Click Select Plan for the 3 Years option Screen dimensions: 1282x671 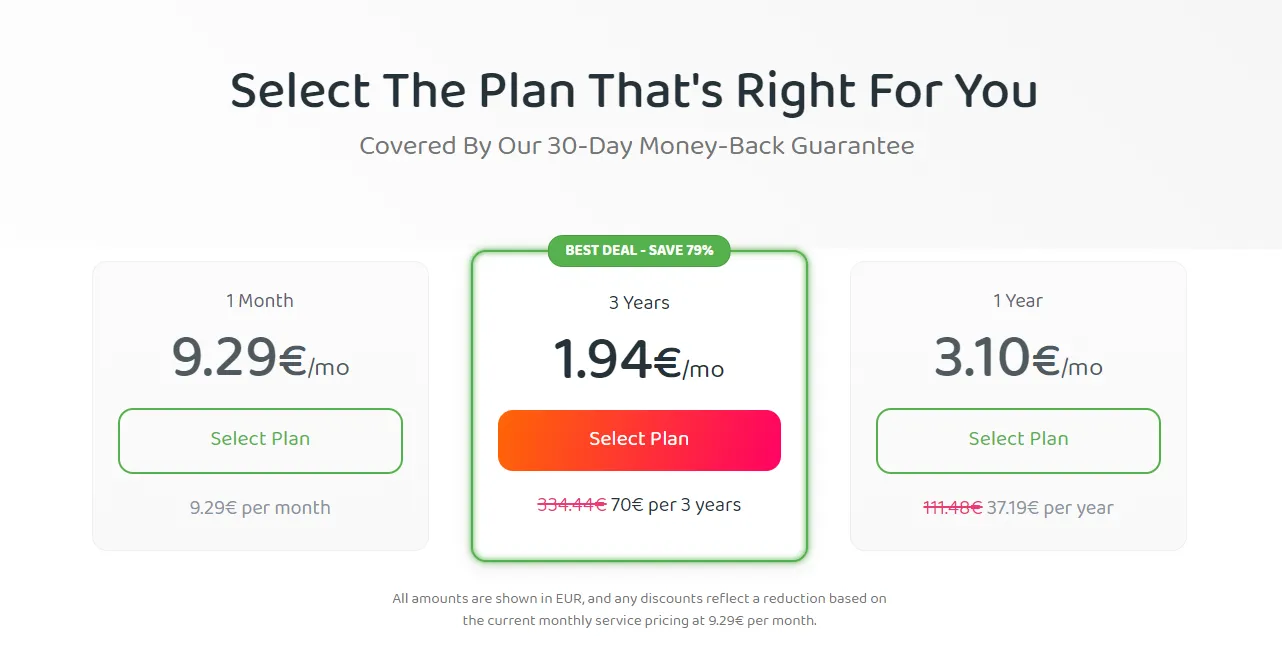(639, 439)
